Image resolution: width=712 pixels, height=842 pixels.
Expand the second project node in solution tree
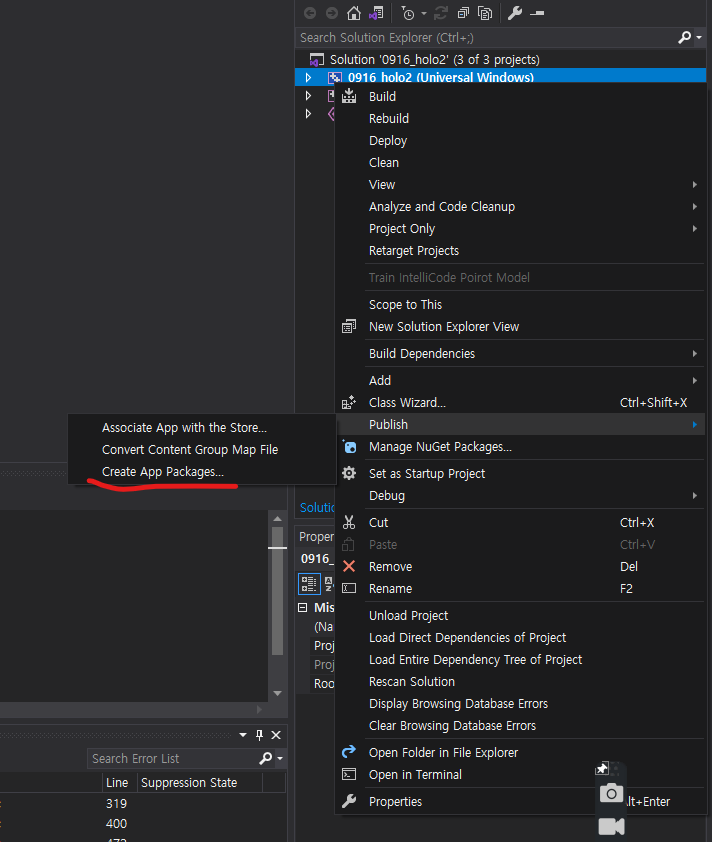click(x=308, y=96)
